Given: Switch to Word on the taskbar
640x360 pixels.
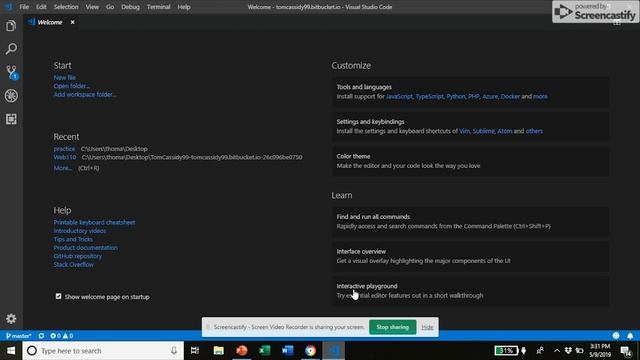Looking at the screenshot, I should click(x=287, y=351).
